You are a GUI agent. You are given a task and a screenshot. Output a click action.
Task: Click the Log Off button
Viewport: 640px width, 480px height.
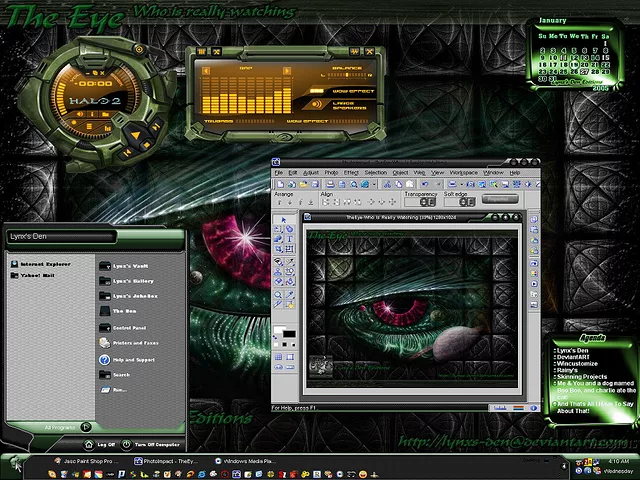click(x=89, y=444)
